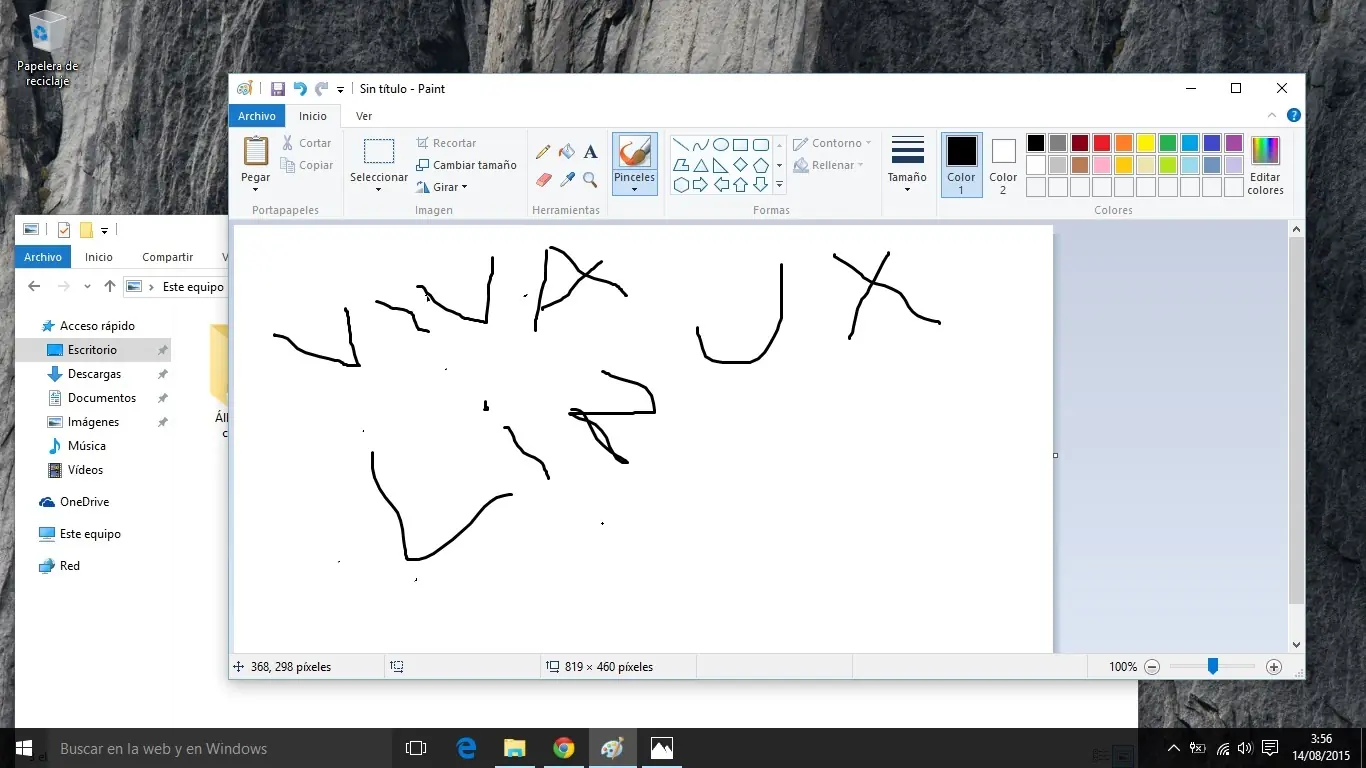Select the Pencil tool
This screenshot has height=768, width=1366.
point(543,152)
